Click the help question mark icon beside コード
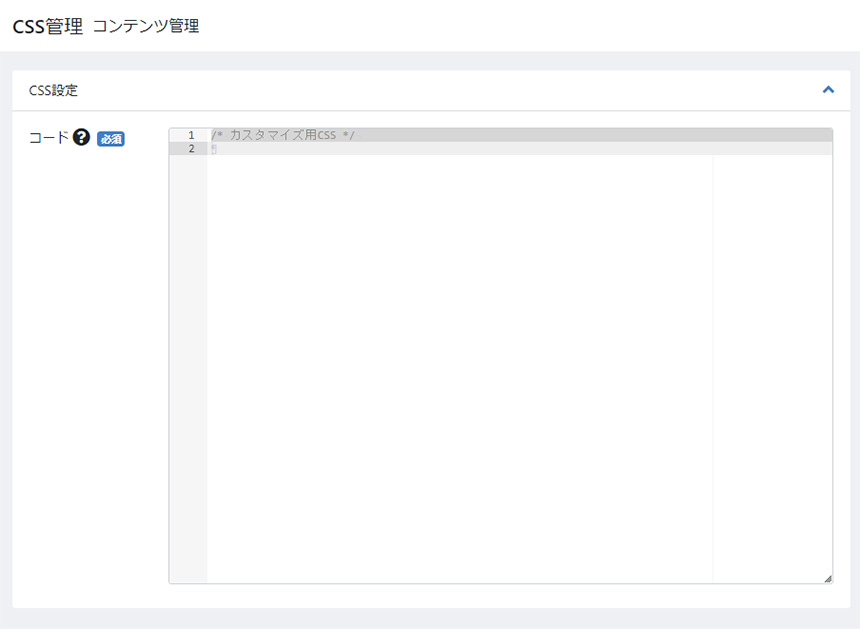Image resolution: width=860 pixels, height=629 pixels. tap(82, 138)
